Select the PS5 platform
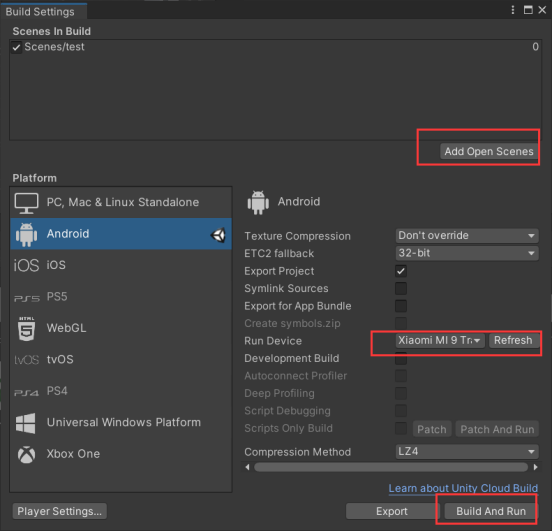553x531 pixels. (x=121, y=297)
